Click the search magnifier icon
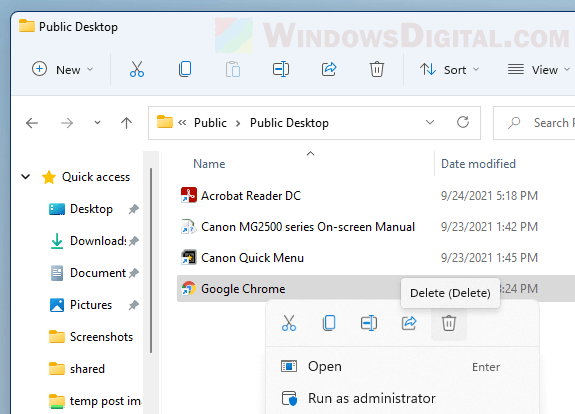 click(x=514, y=123)
